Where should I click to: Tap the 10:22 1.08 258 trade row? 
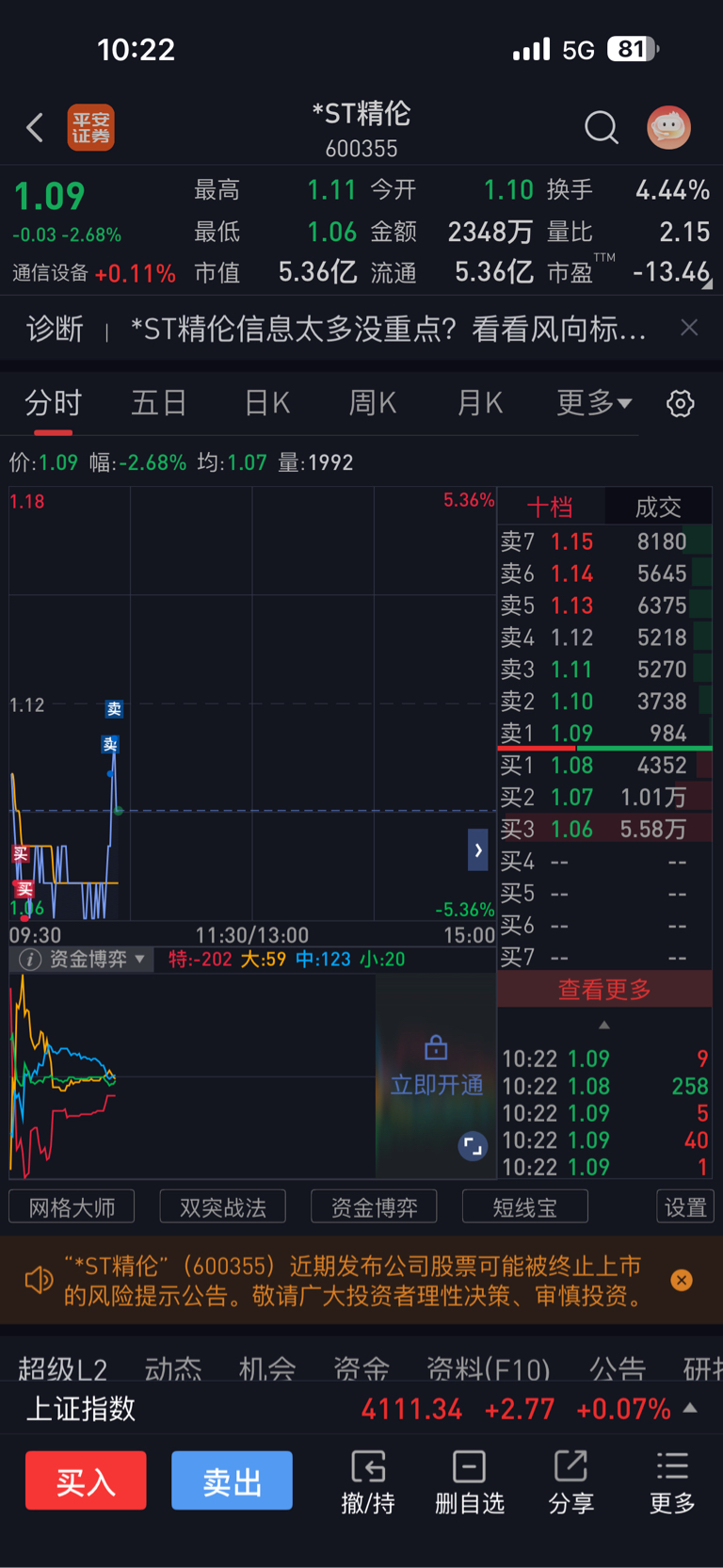(x=605, y=1086)
